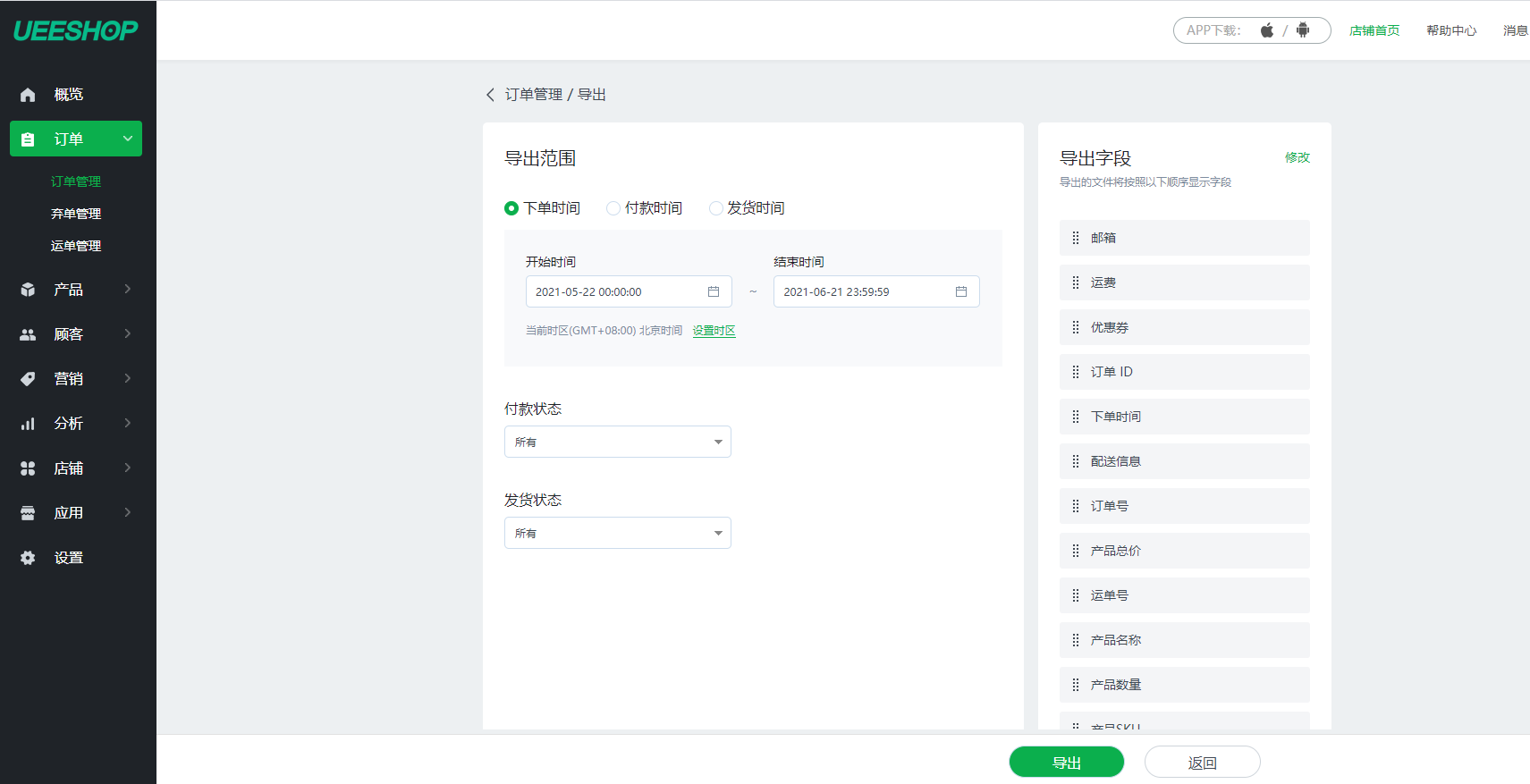The height and width of the screenshot is (784, 1530).
Task: Click the 概览 home icon in sidebar
Action: [28, 95]
